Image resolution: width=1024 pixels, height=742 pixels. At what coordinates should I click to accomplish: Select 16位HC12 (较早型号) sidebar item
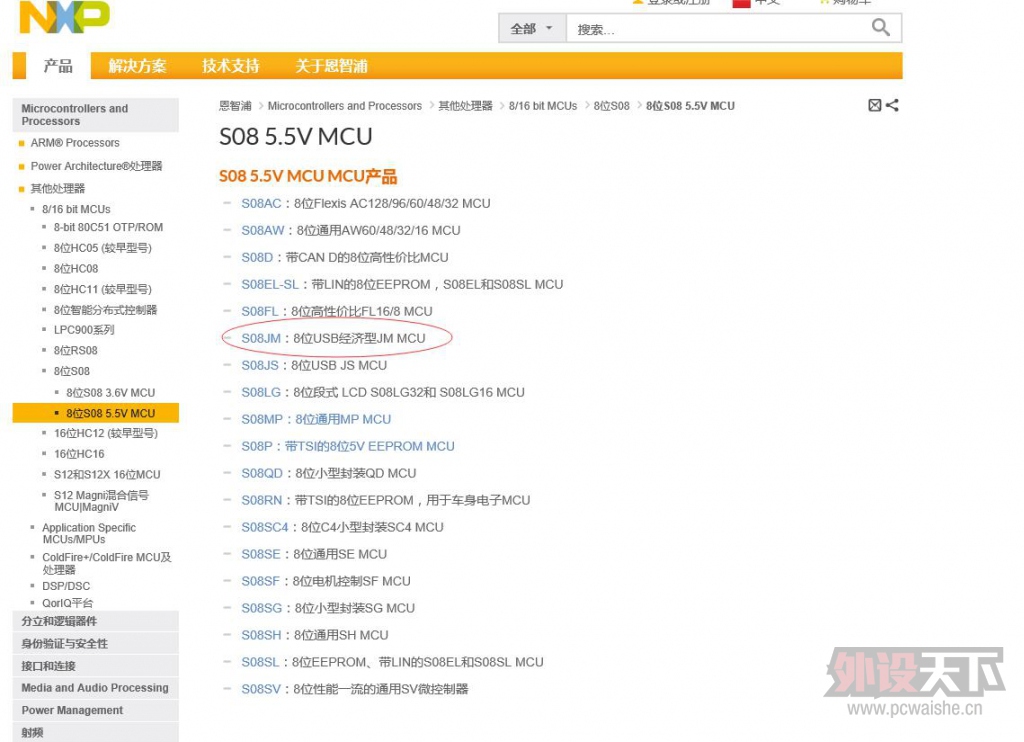click(106, 433)
